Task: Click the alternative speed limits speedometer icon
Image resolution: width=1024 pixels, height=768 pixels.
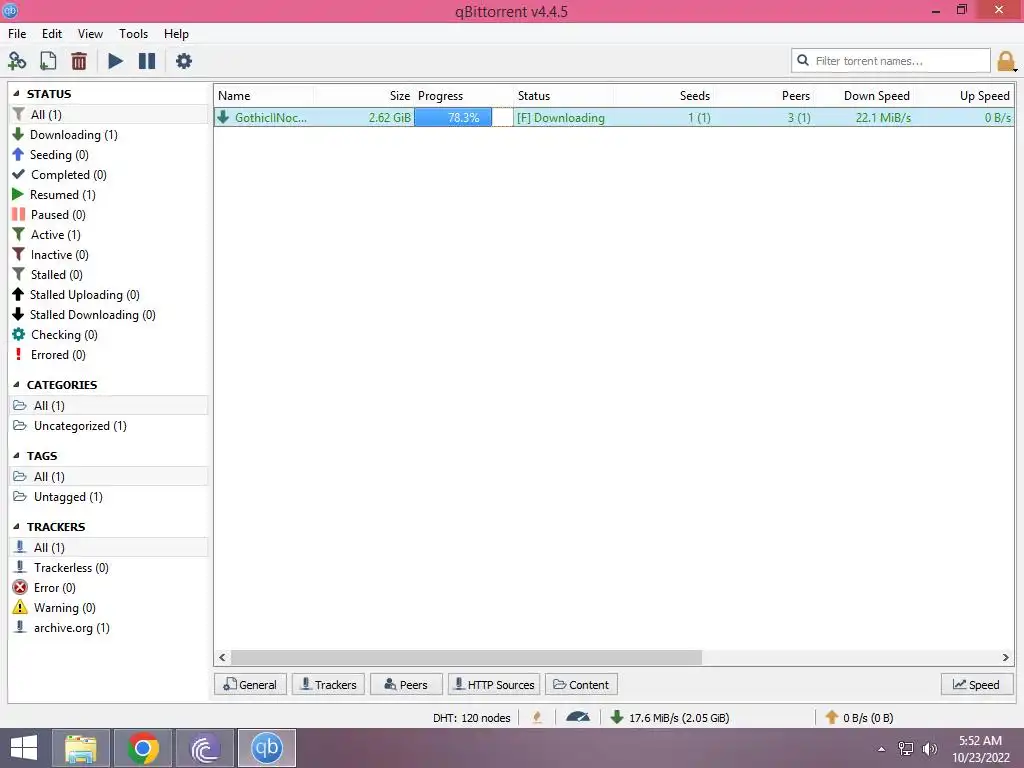Action: (578, 717)
